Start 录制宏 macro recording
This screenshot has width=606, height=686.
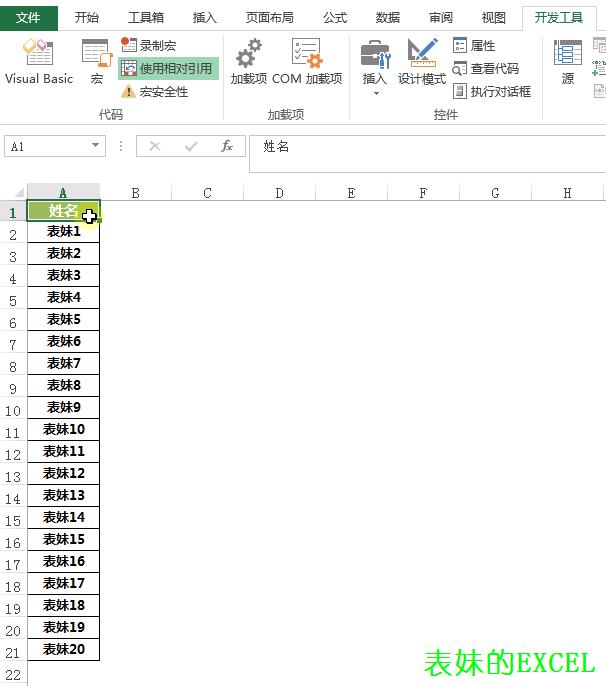(x=149, y=45)
